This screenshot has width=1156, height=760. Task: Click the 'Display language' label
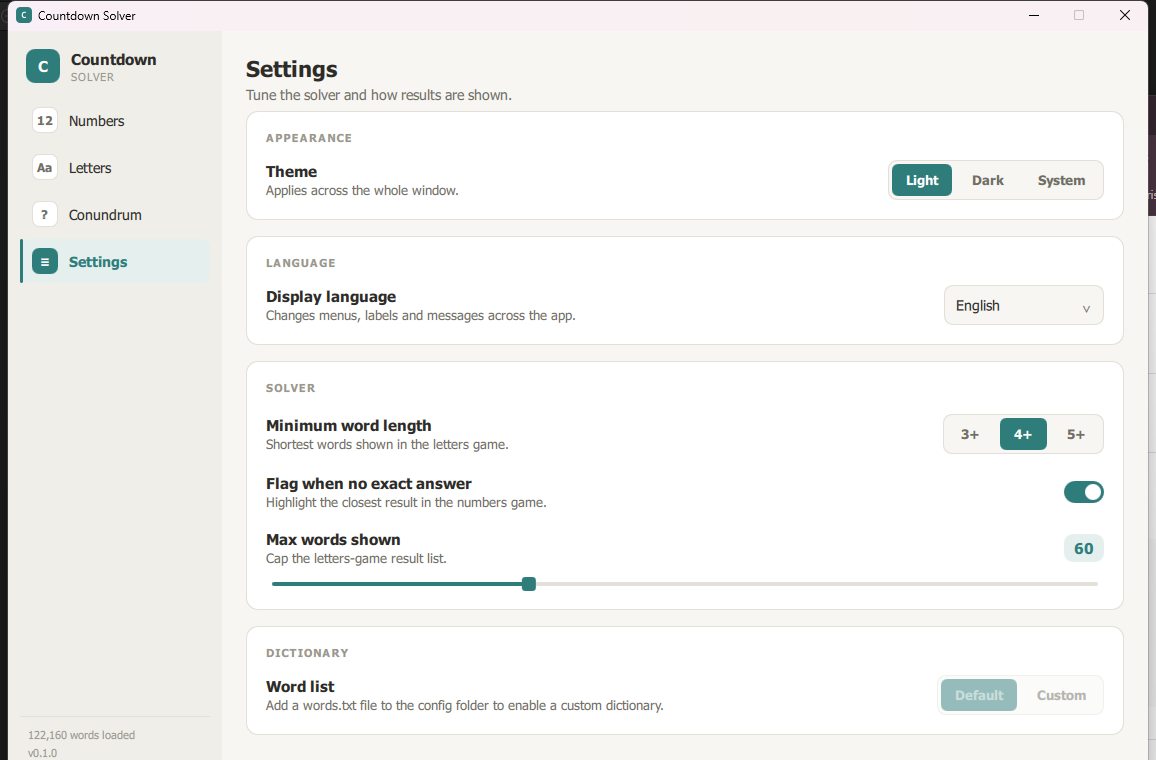click(x=330, y=296)
